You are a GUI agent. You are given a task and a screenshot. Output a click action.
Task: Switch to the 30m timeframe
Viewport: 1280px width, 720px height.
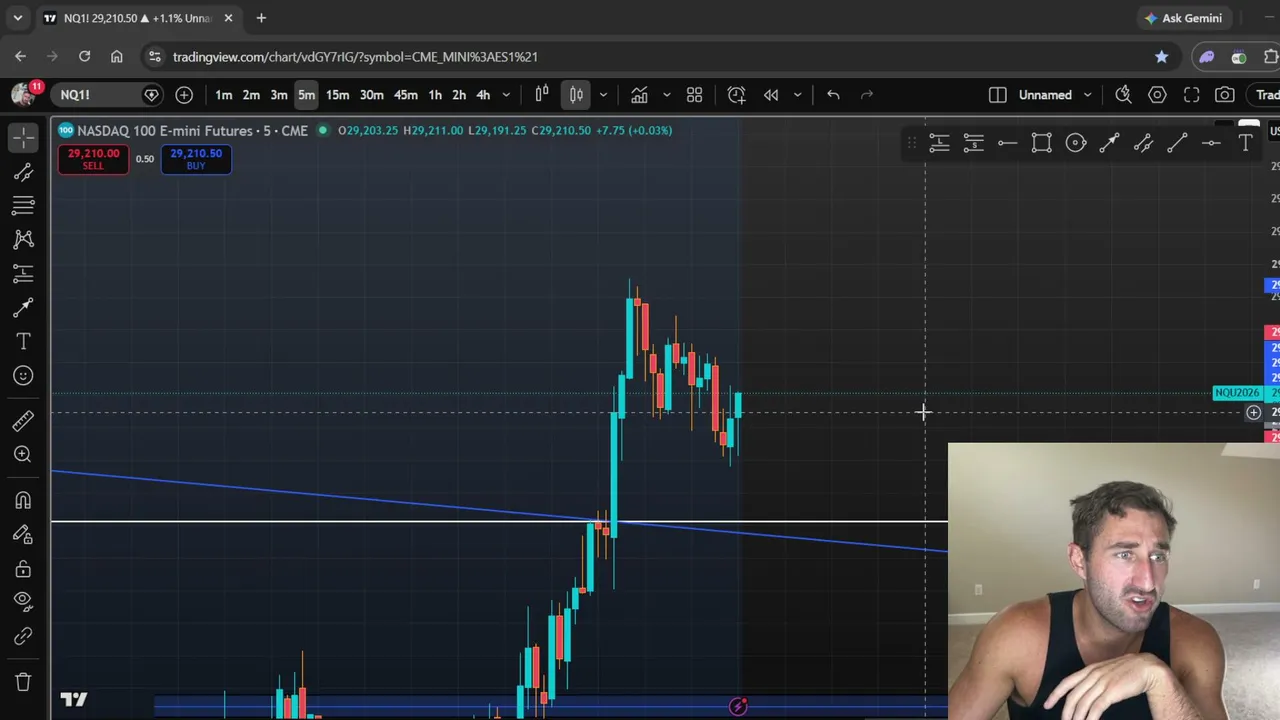(x=371, y=95)
